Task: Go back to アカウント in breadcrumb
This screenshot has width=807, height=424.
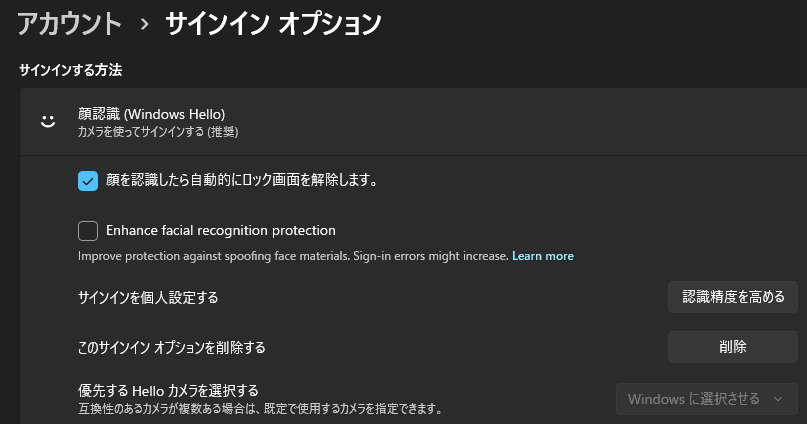Action: pyautogui.click(x=69, y=24)
